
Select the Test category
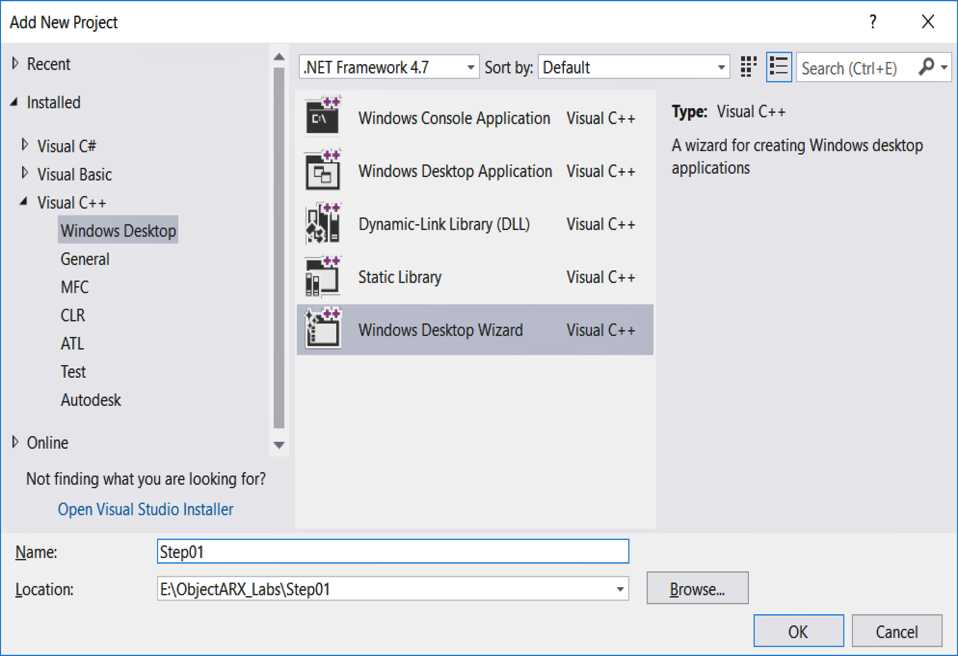pyautogui.click(x=73, y=371)
